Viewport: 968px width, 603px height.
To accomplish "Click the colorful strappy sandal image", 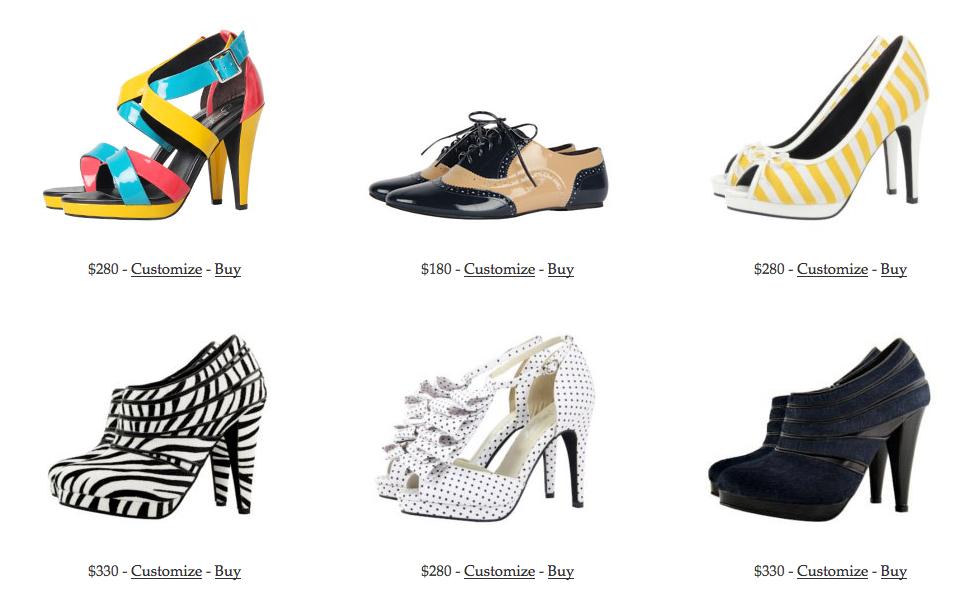I will pyautogui.click(x=154, y=123).
